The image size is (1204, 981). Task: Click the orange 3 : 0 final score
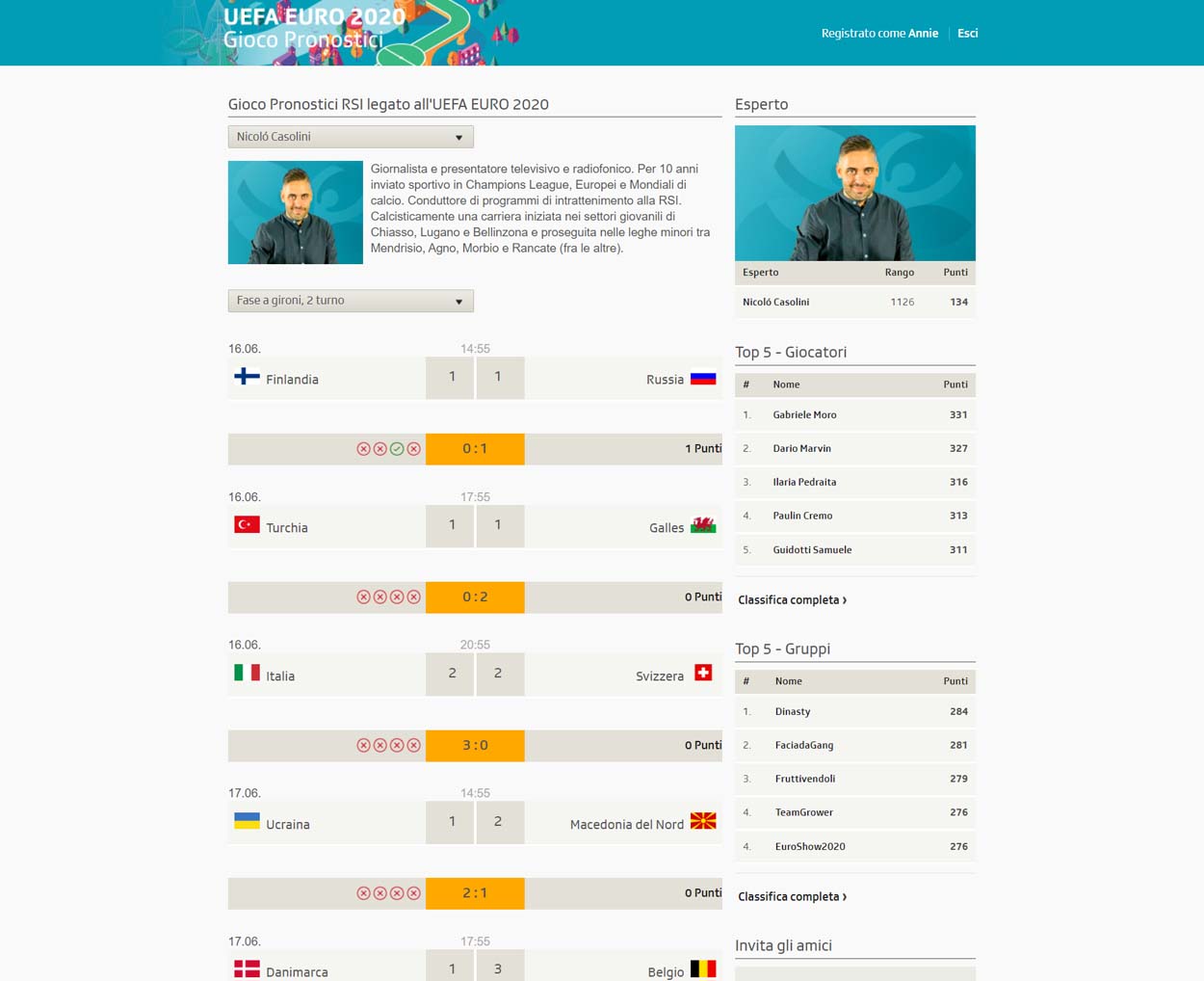point(475,746)
